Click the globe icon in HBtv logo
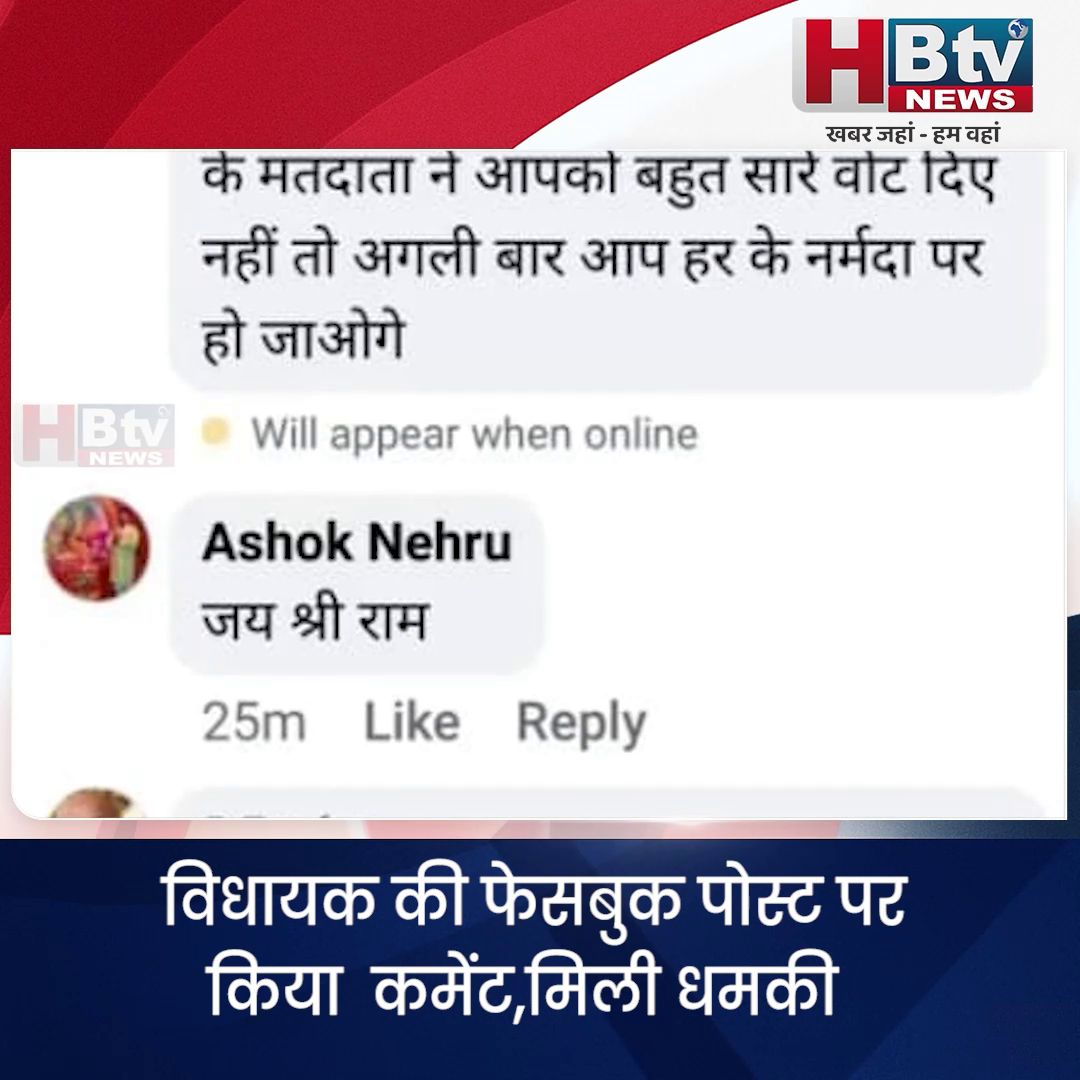This screenshot has width=1080, height=1080. click(x=1019, y=29)
